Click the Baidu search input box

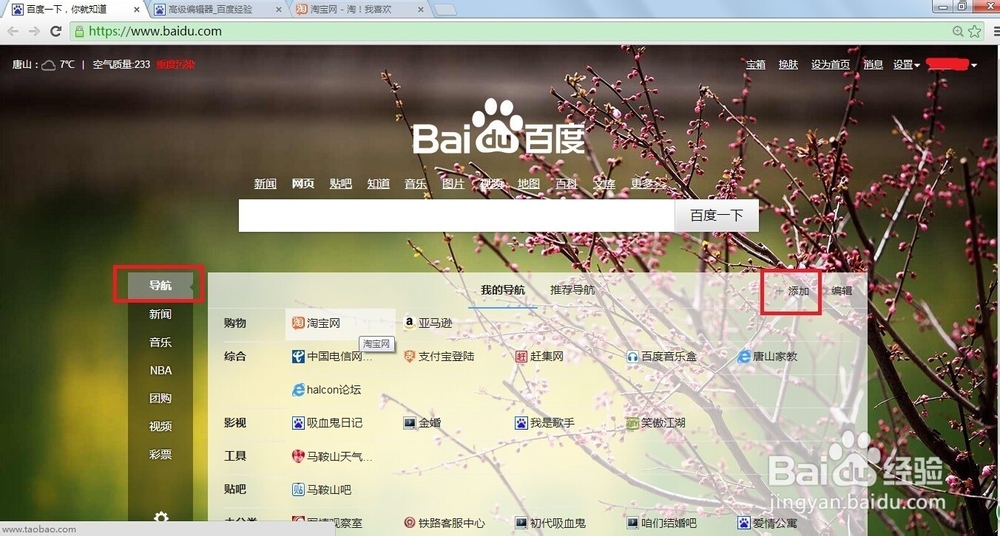(x=457, y=216)
